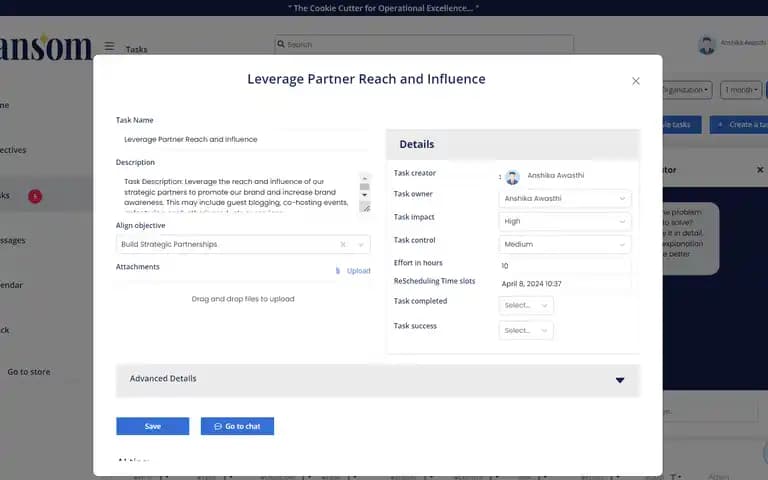Click the drag and drop upload area
The image size is (768, 480).
pos(243,299)
